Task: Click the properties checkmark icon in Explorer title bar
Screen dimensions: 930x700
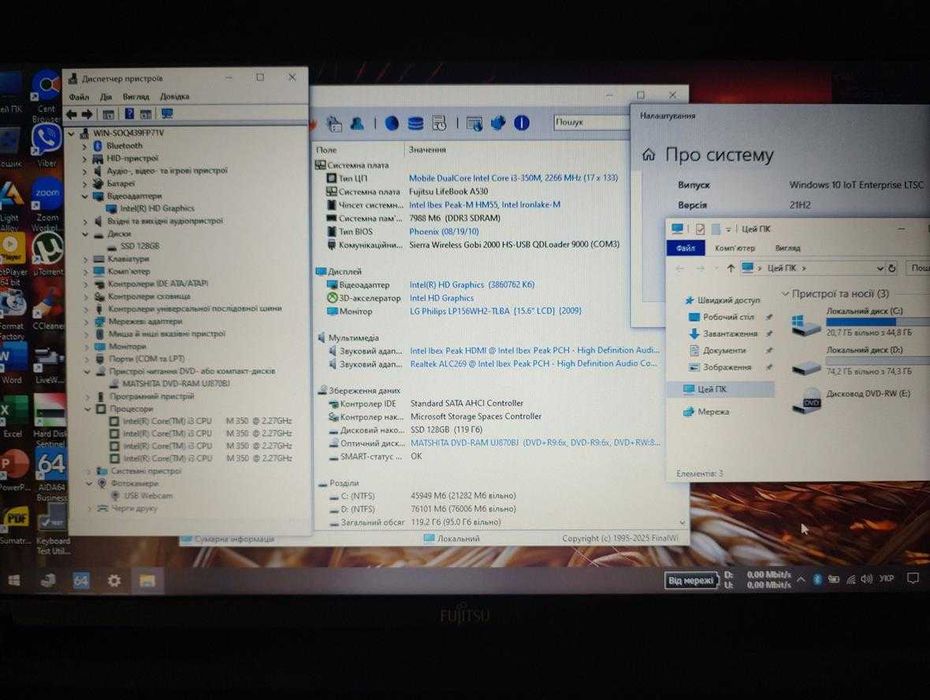Action: (700, 229)
